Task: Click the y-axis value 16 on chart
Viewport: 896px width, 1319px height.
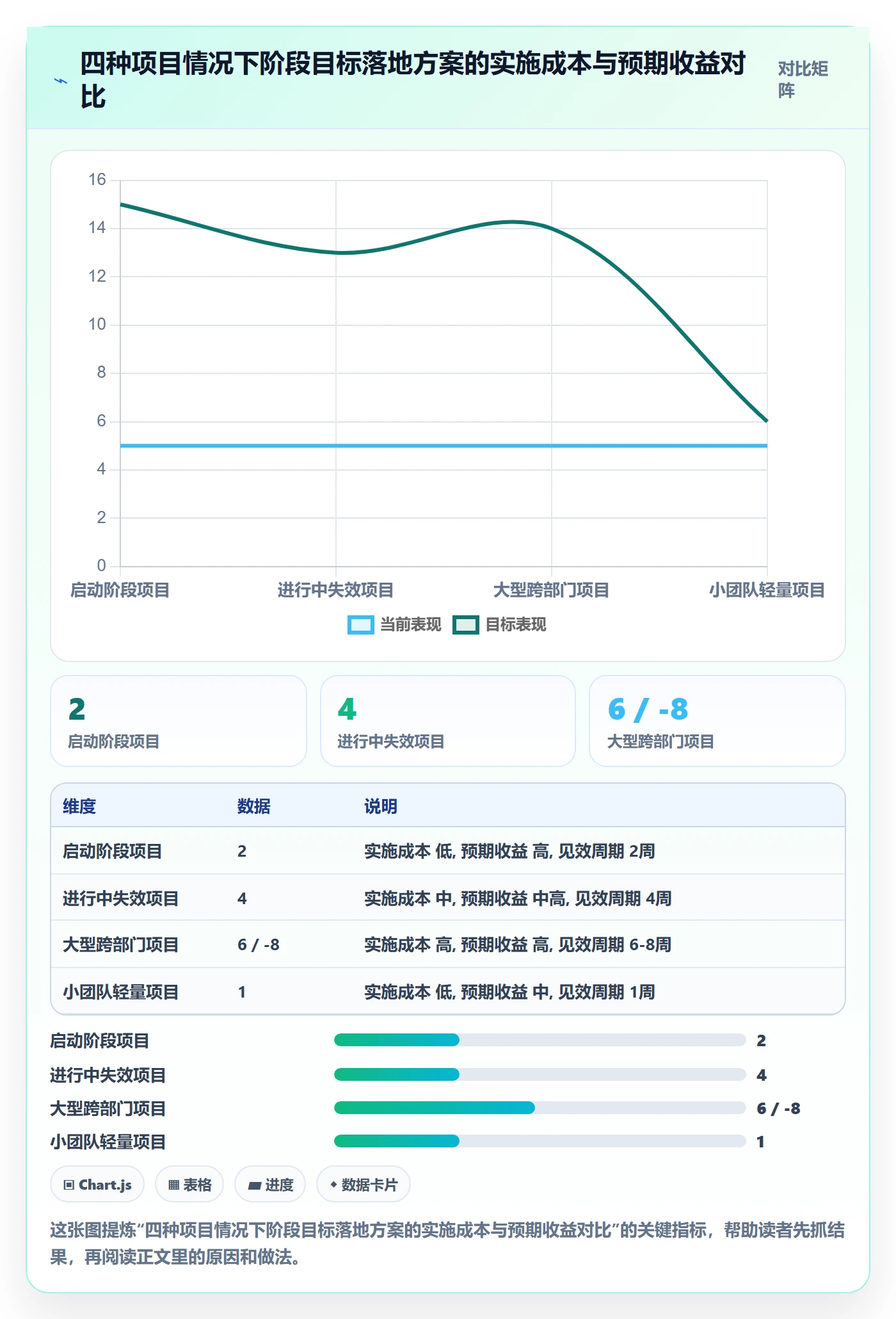Action: click(97, 179)
